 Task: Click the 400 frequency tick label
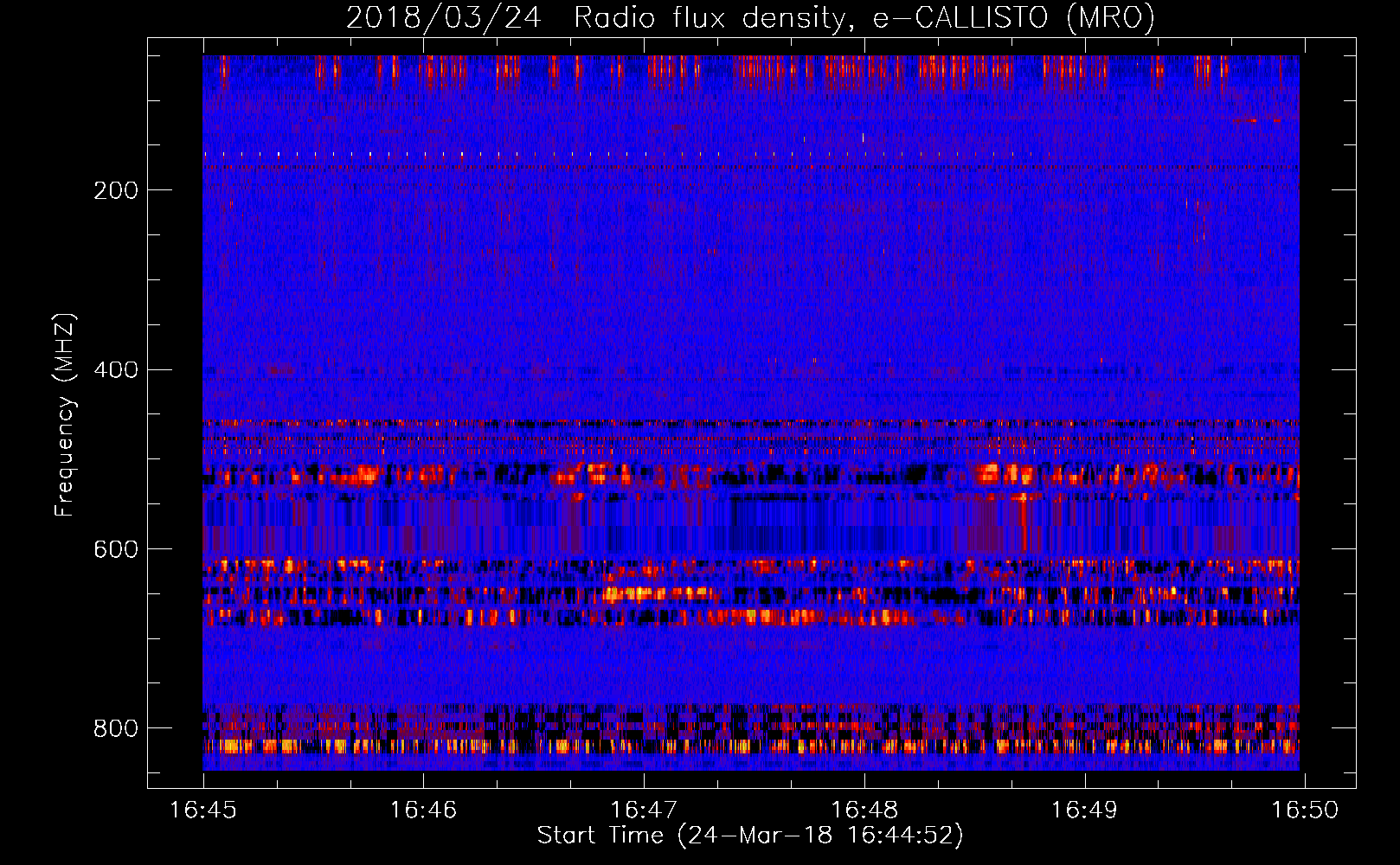pyautogui.click(x=116, y=370)
